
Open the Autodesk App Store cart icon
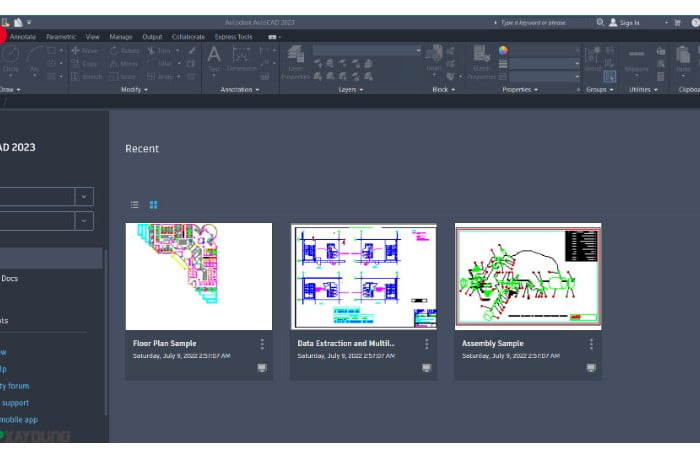(x=677, y=22)
